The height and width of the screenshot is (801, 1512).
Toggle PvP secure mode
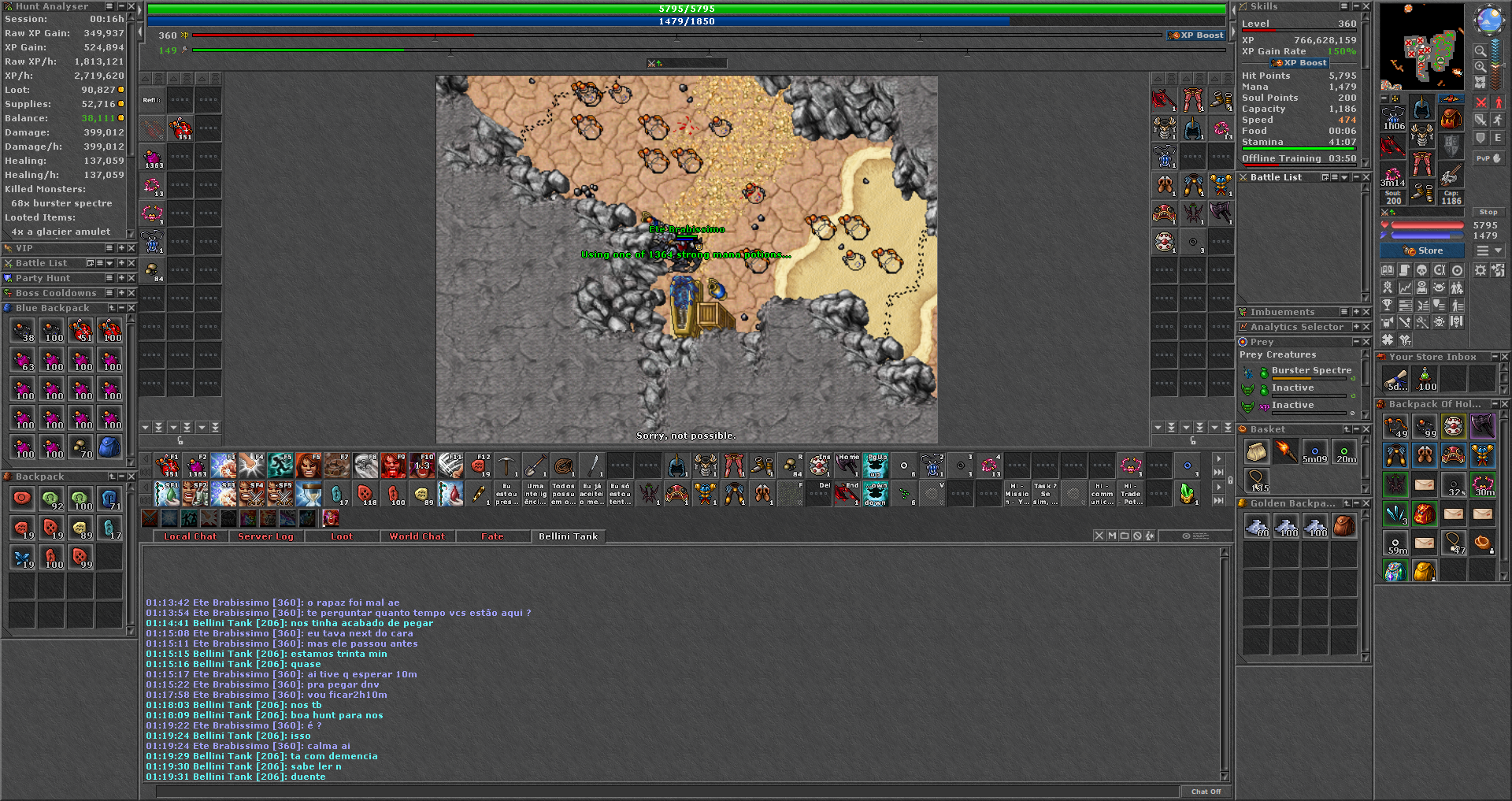(1489, 158)
